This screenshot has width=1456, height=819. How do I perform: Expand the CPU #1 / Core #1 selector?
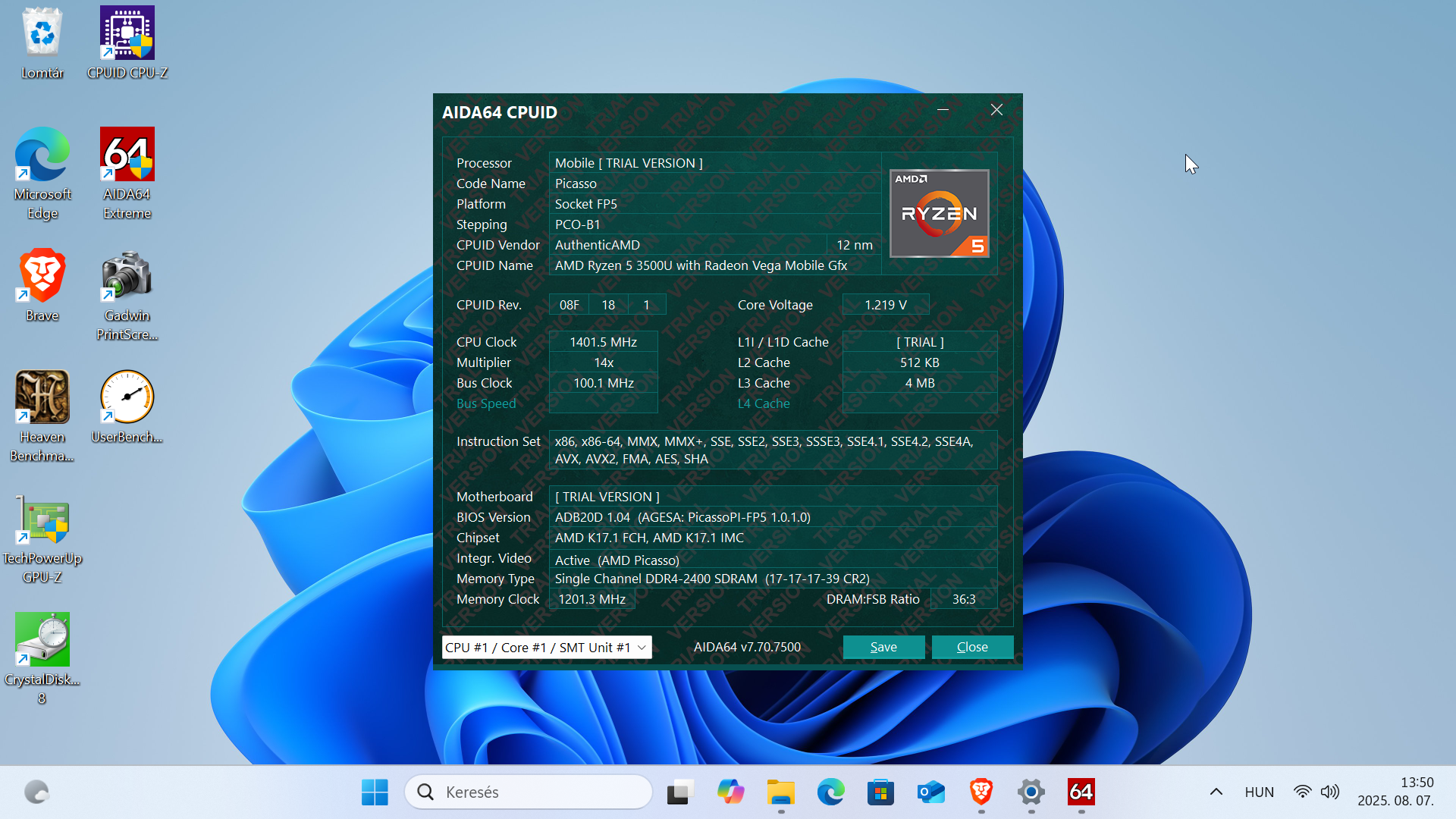click(x=547, y=647)
